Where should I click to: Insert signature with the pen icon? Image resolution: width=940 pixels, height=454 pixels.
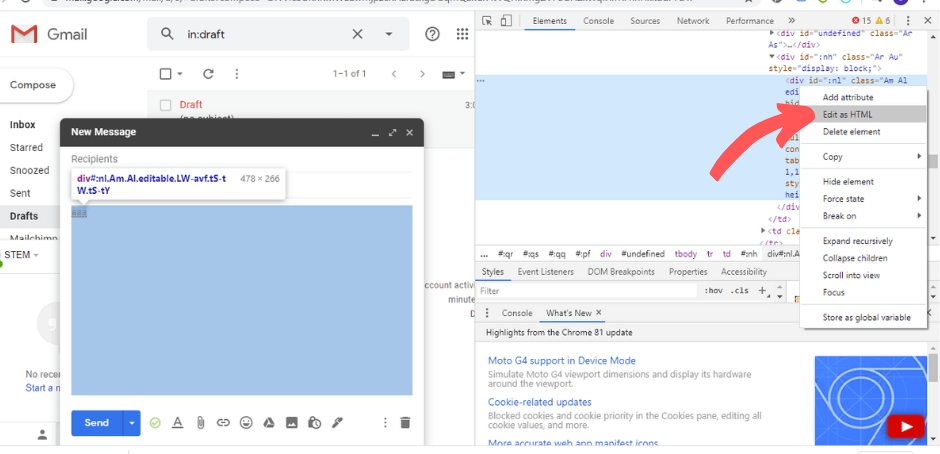[337, 423]
